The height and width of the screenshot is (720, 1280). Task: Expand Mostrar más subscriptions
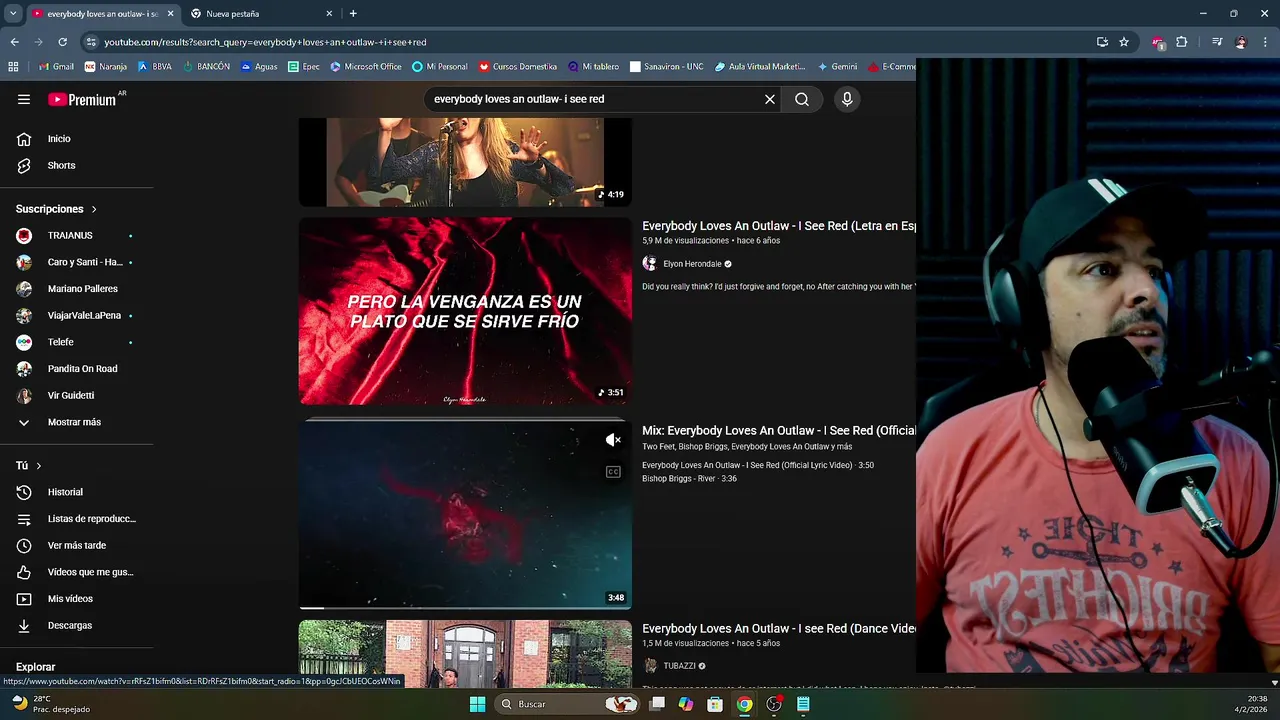[76, 422]
